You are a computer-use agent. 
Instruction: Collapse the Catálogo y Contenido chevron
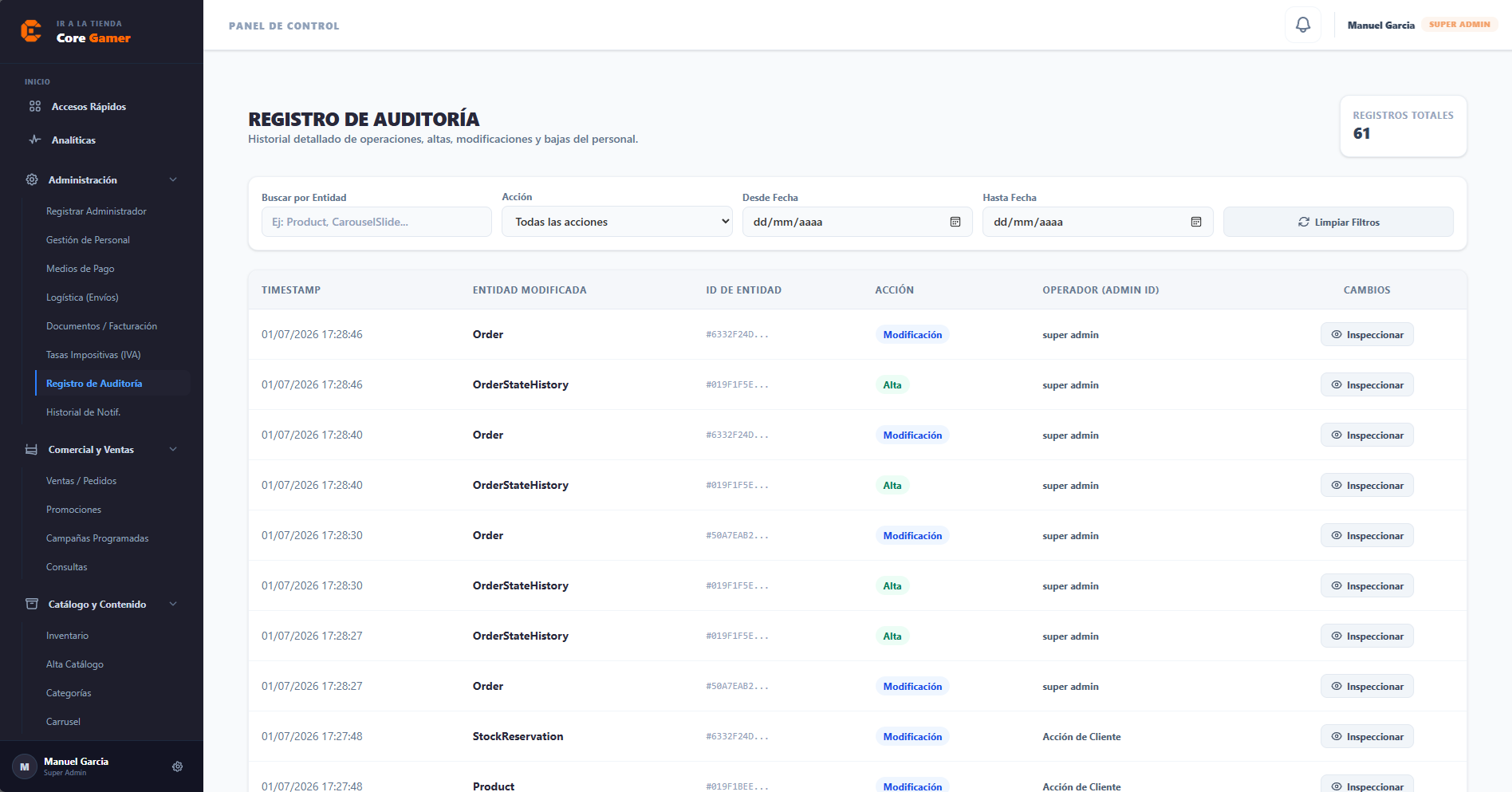coord(173,604)
